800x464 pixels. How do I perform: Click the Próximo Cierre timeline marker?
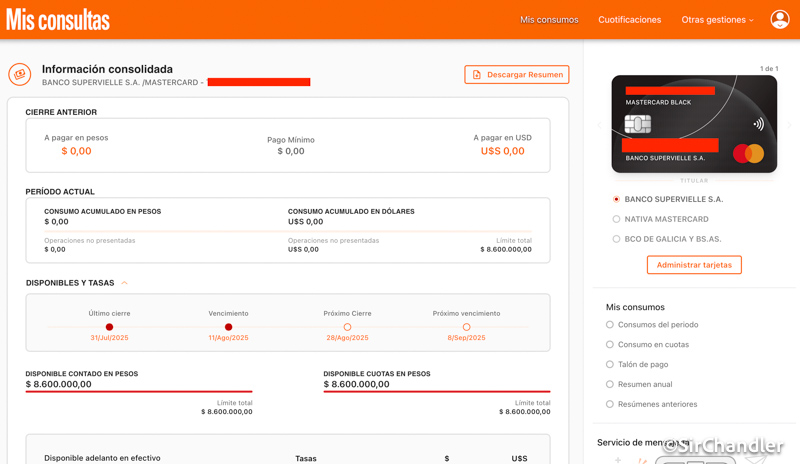coord(347,327)
